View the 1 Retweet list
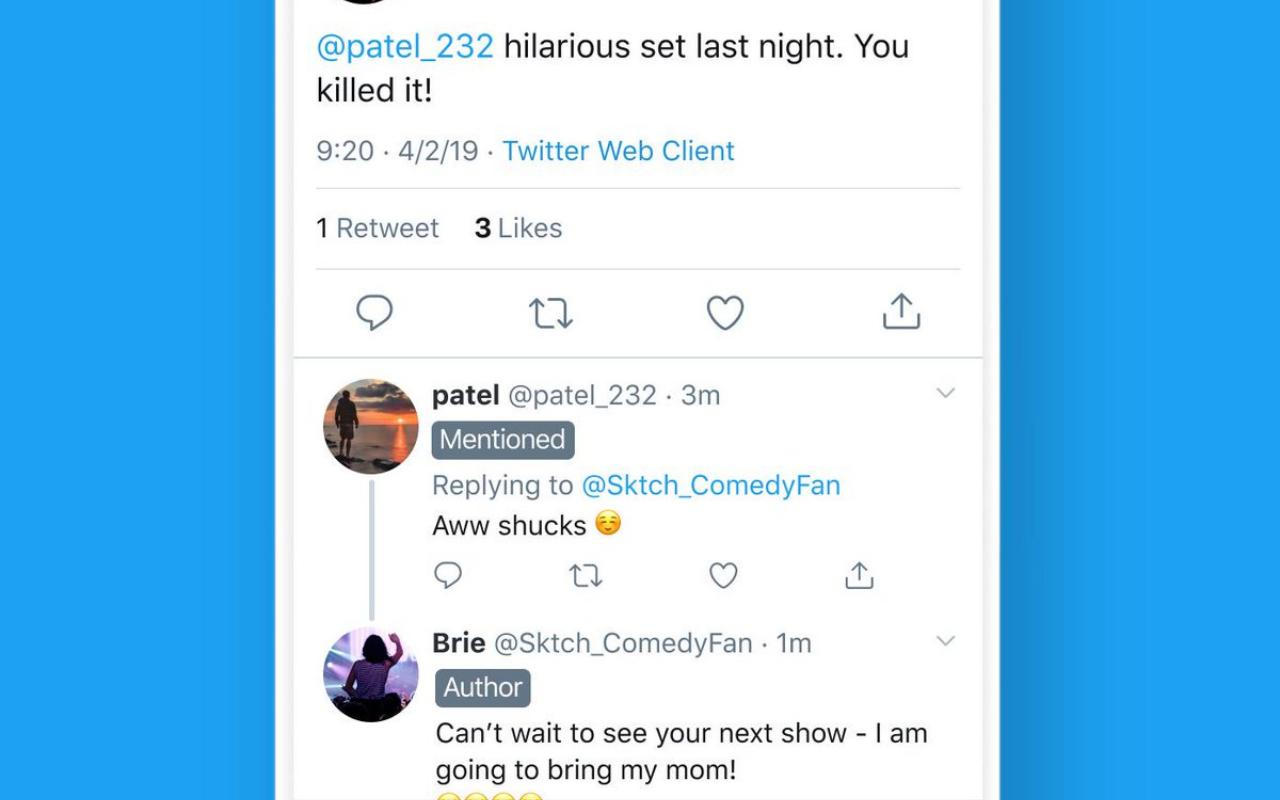The height and width of the screenshot is (800, 1280). click(x=378, y=228)
